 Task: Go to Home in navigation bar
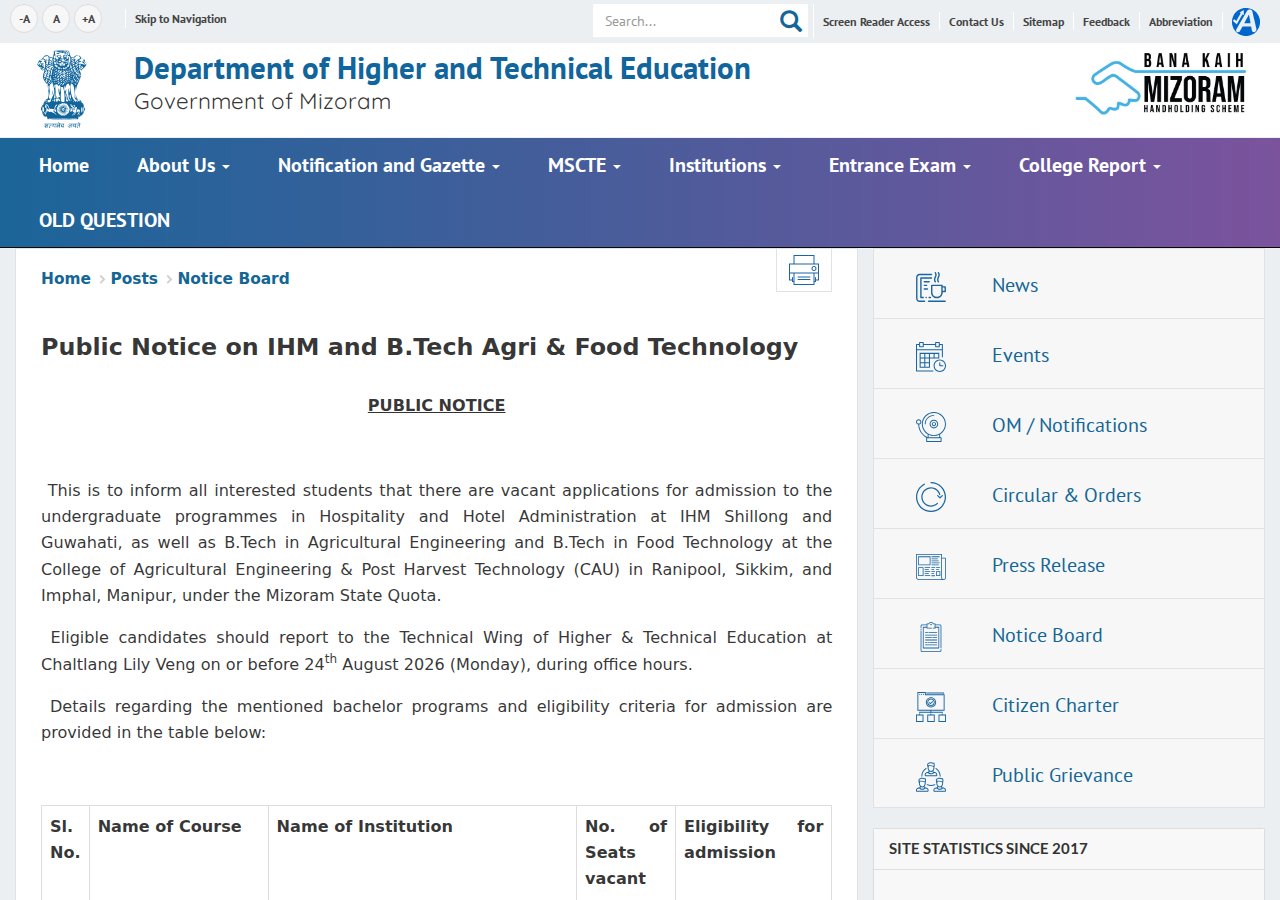64,166
